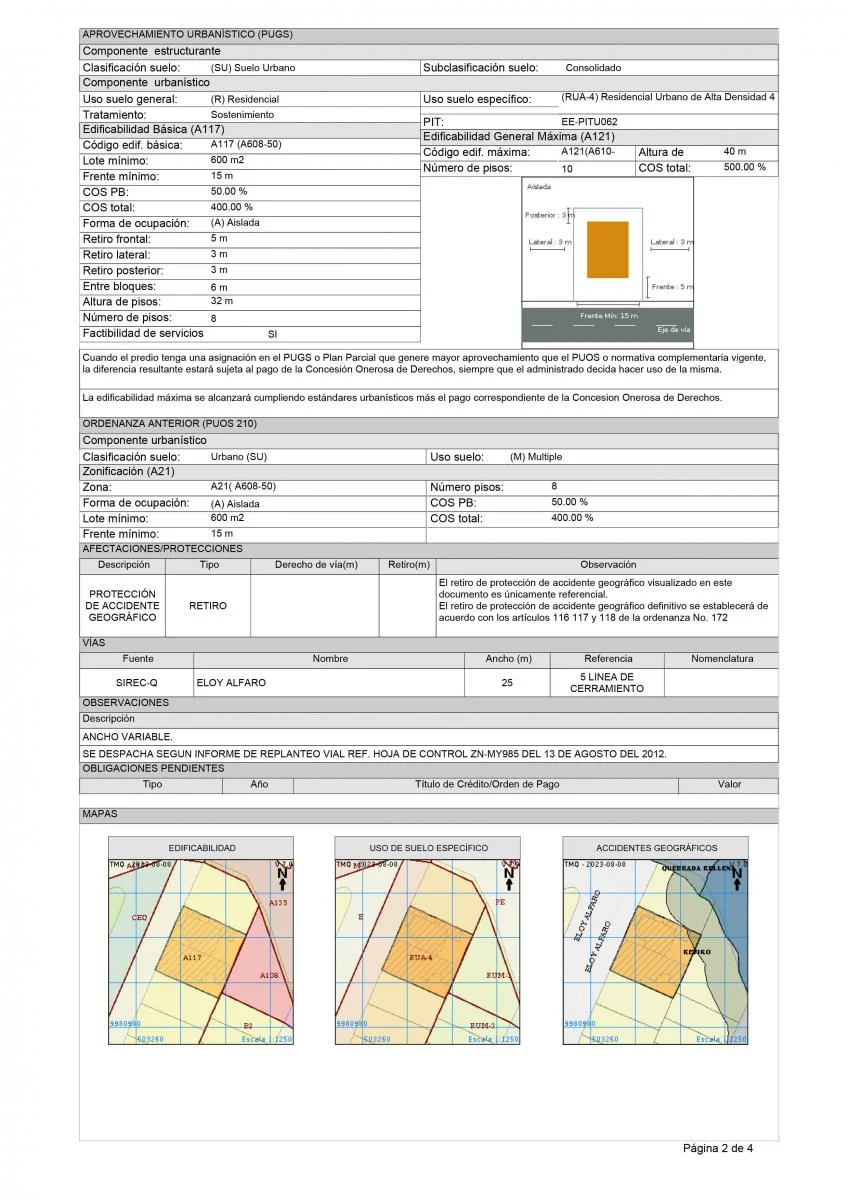
Task: Click the 'Consolidado' subclassification value
Action: [593, 68]
